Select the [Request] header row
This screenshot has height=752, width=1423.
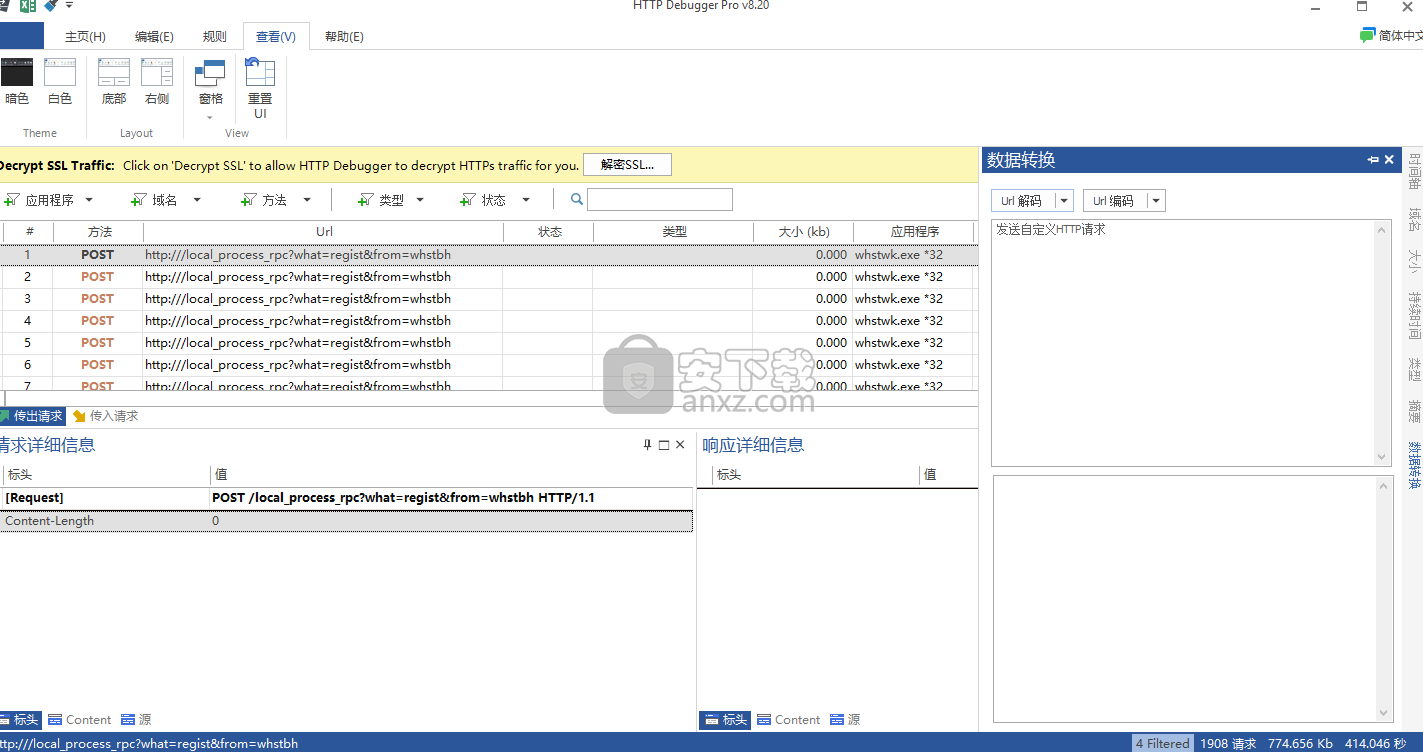point(346,498)
